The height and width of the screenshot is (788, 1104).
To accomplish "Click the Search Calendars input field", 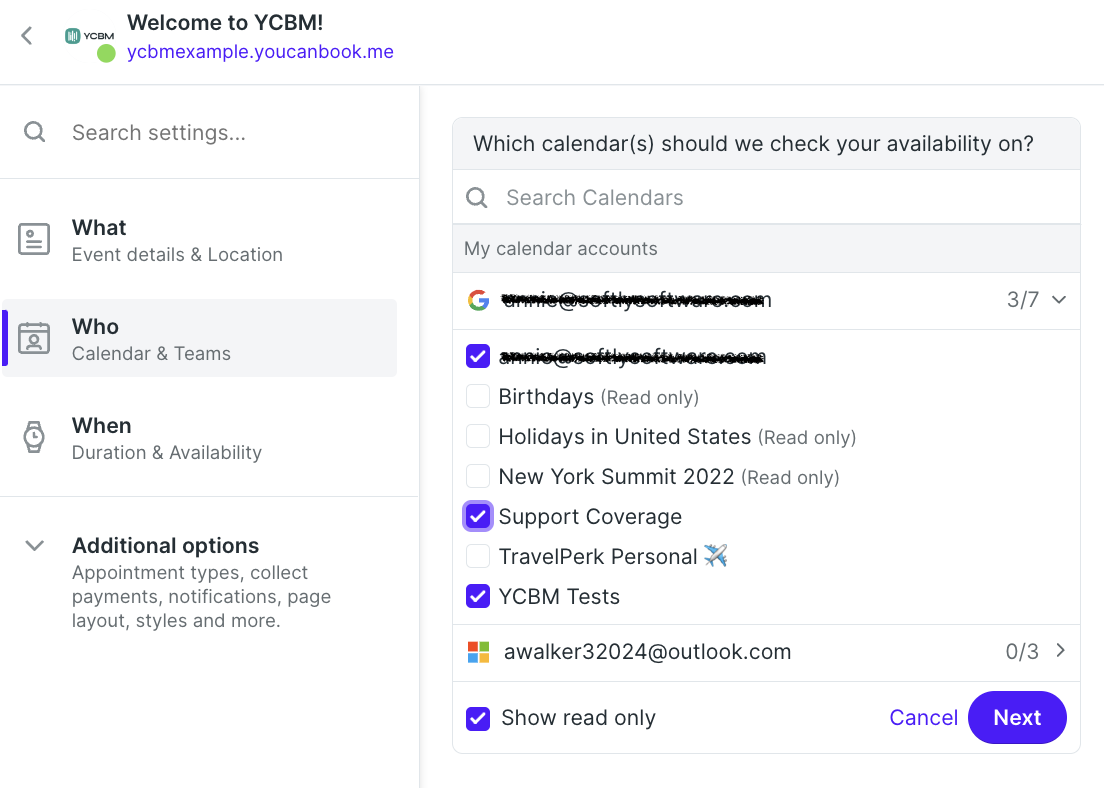I will click(x=766, y=198).
